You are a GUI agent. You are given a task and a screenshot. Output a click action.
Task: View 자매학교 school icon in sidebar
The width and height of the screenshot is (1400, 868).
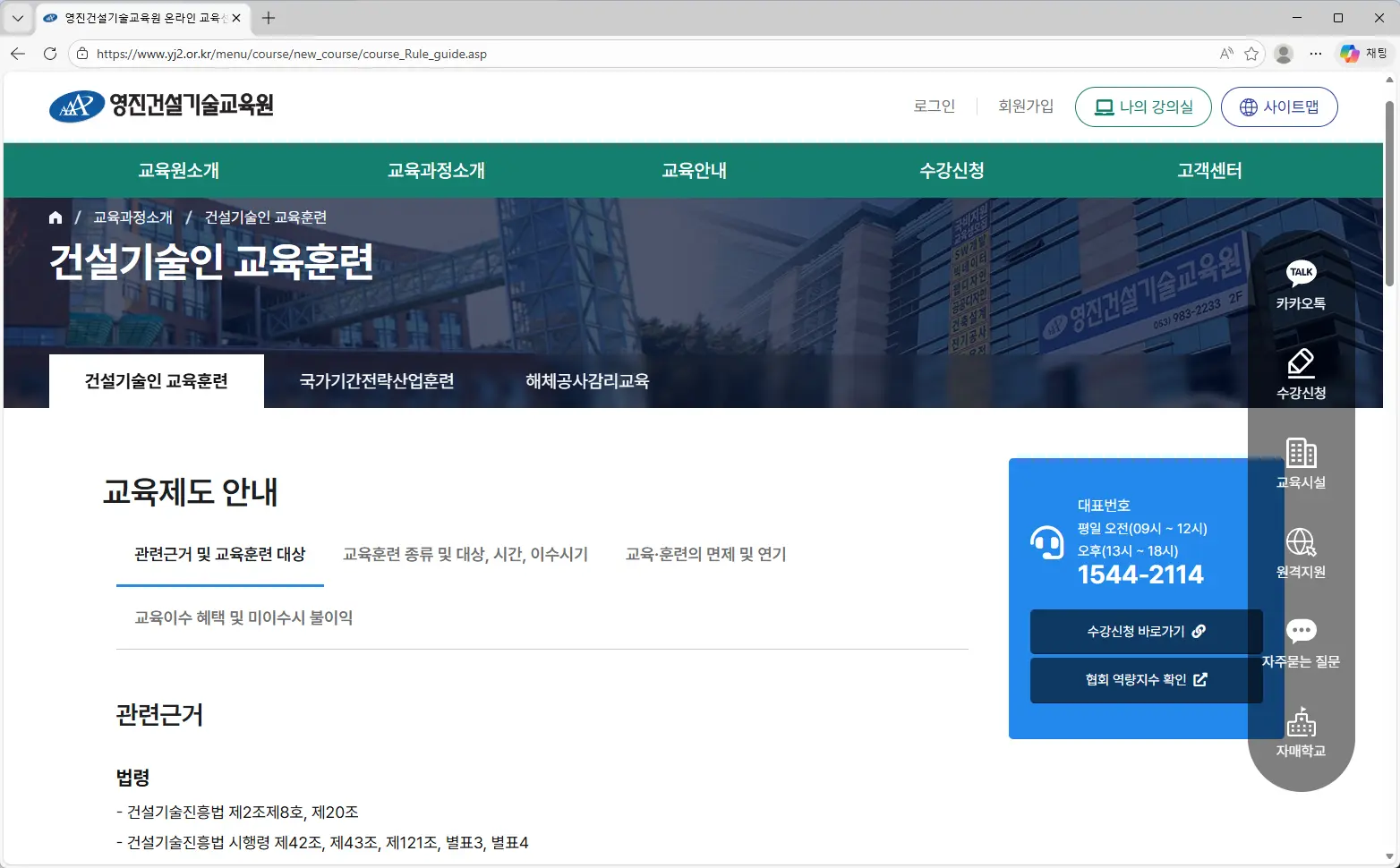pyautogui.click(x=1300, y=732)
